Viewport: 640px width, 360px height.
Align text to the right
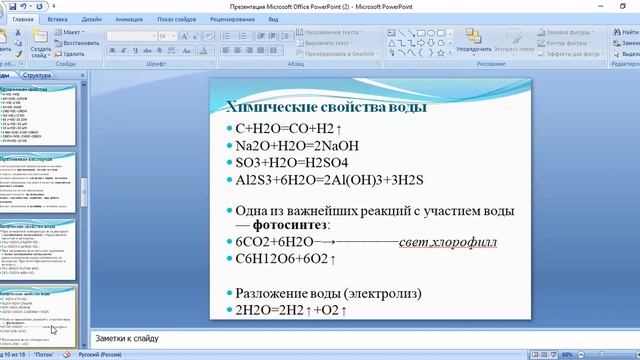click(249, 51)
